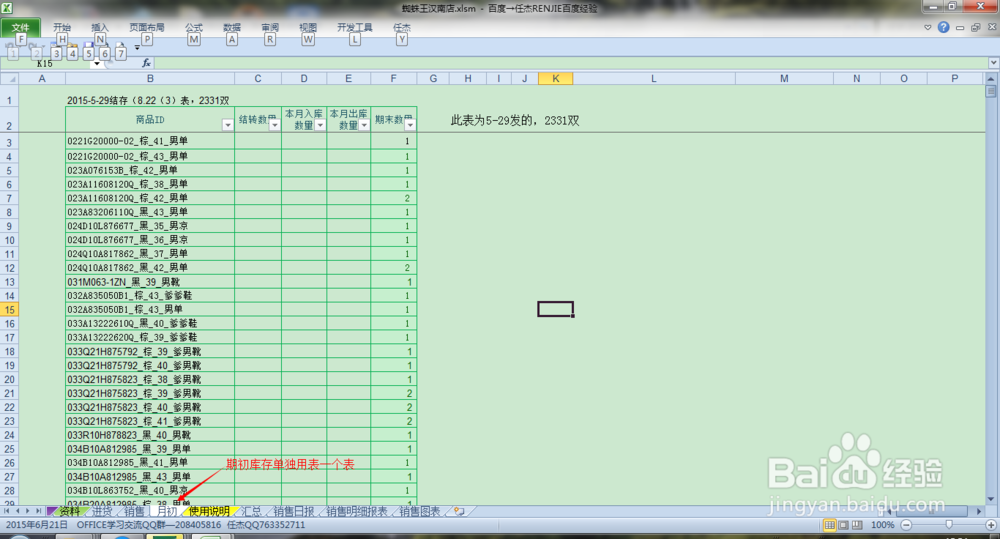This screenshot has height=539, width=1000.
Task: Click inside the formula bar
Action: 571,63
